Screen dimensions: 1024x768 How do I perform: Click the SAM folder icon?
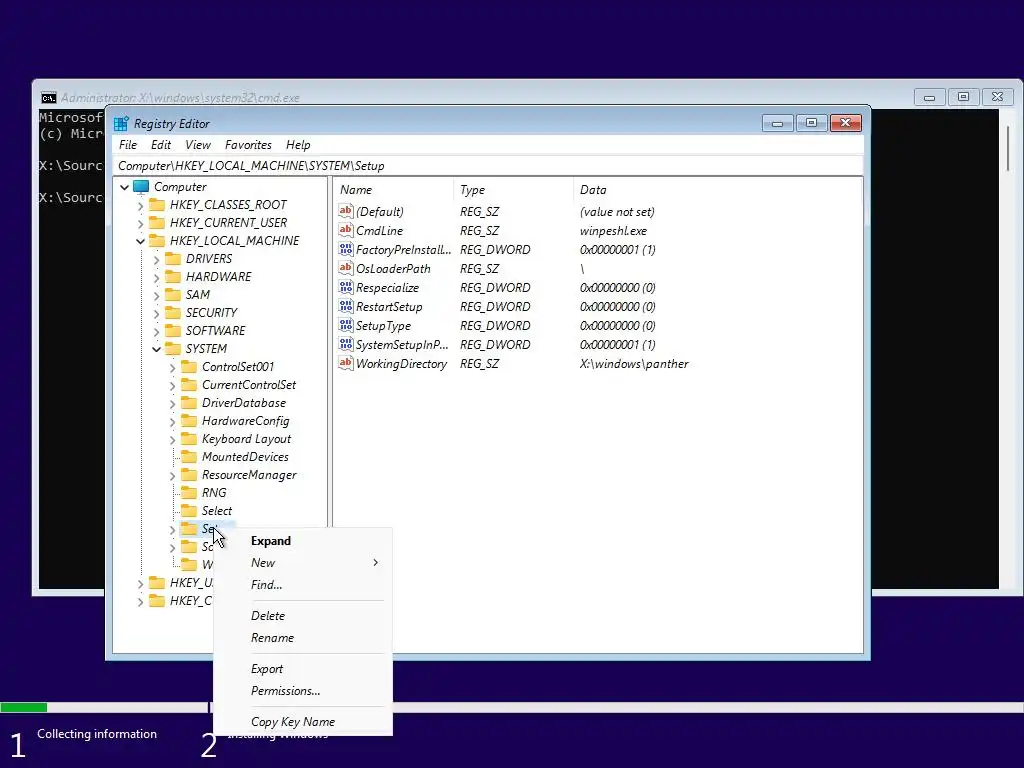pyautogui.click(x=173, y=295)
